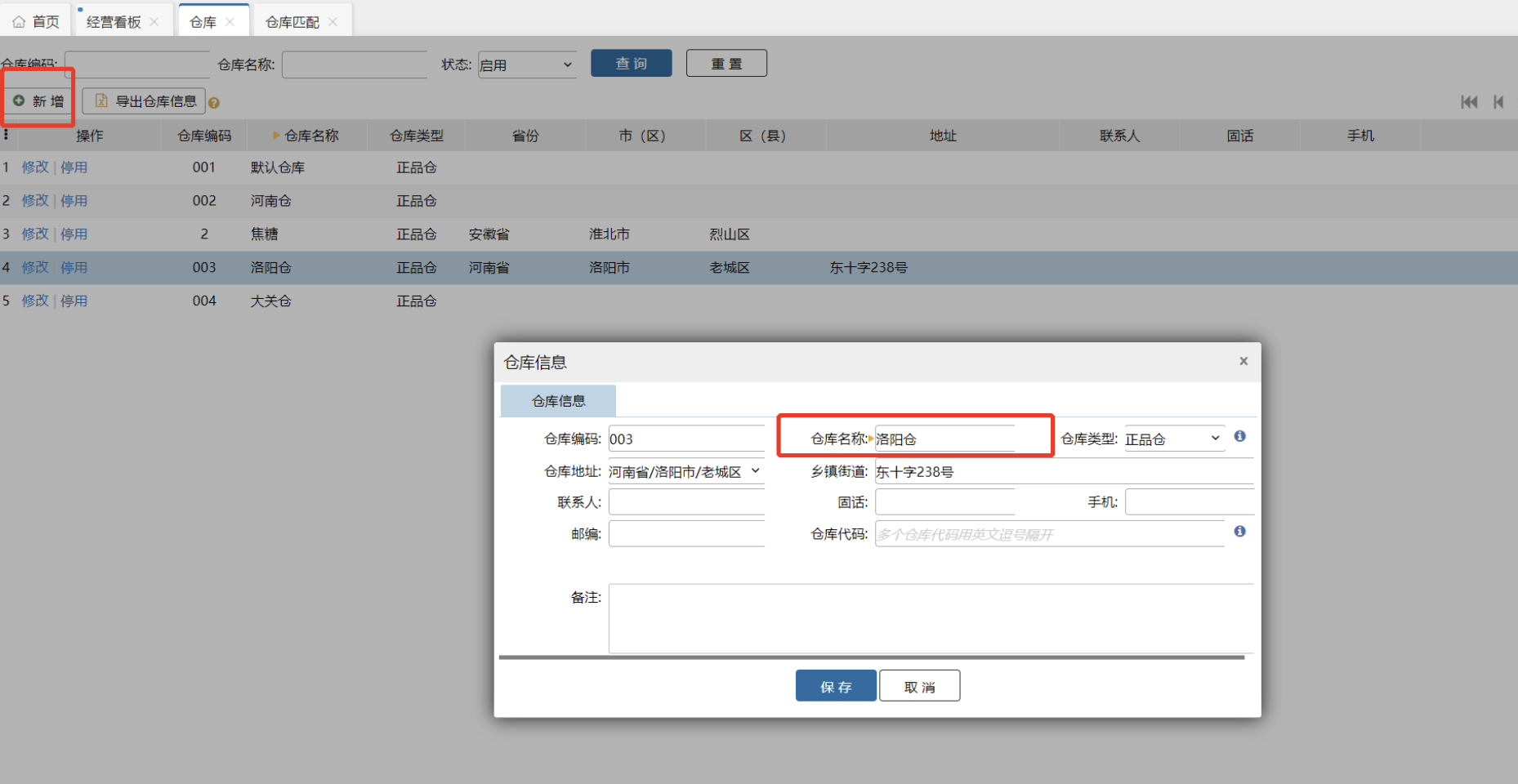Jump to first page with pager icon

1469,102
